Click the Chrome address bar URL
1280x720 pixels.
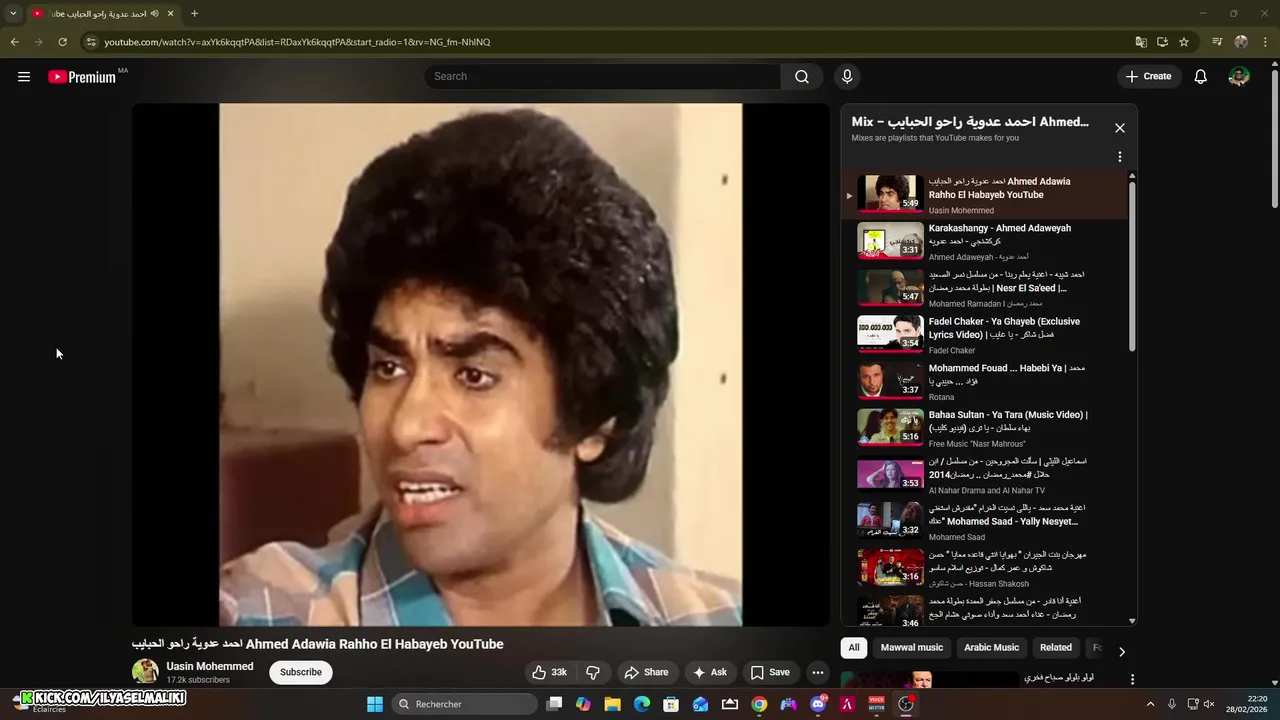[x=298, y=42]
